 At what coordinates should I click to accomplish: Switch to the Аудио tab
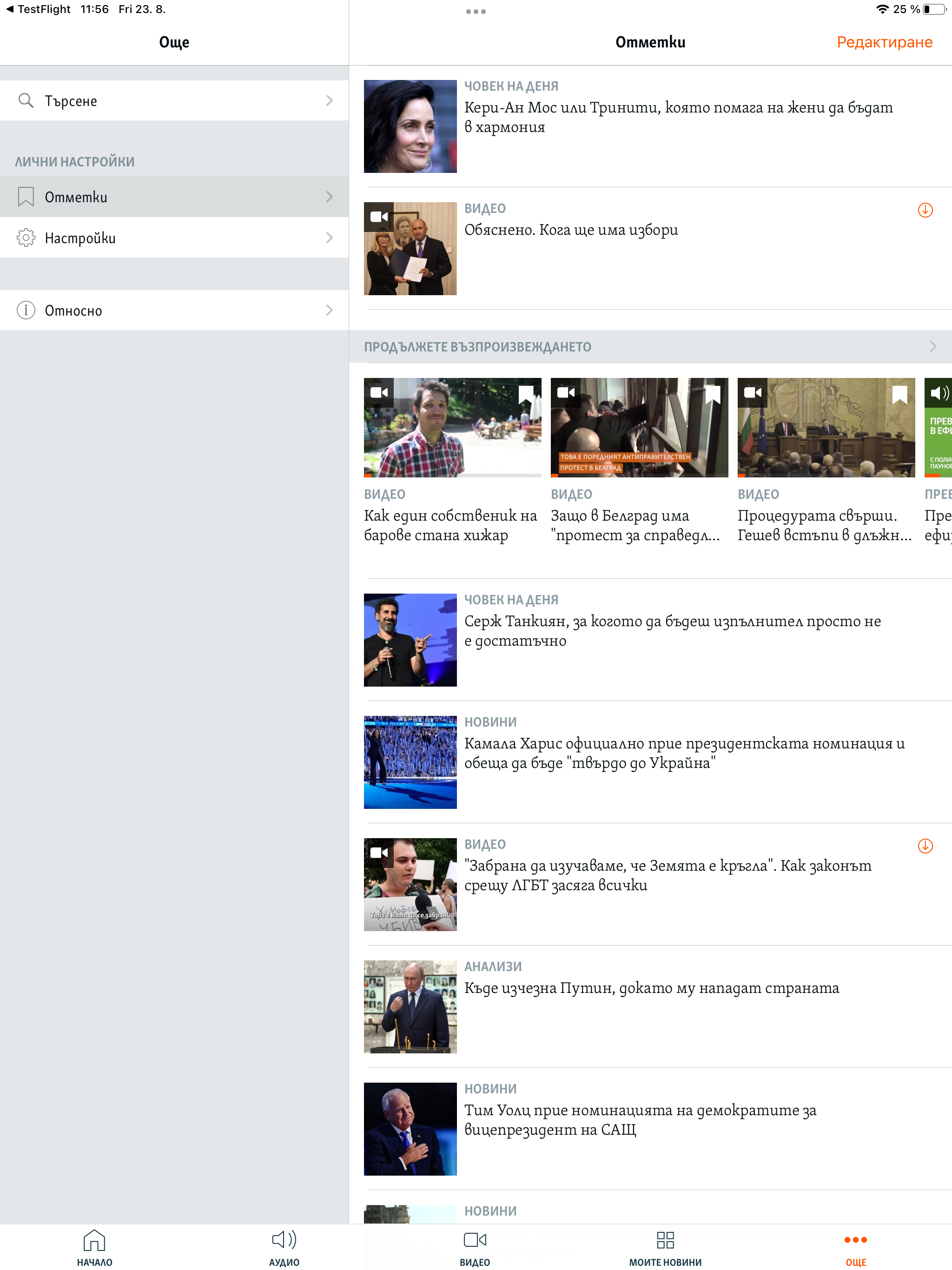[284, 1248]
